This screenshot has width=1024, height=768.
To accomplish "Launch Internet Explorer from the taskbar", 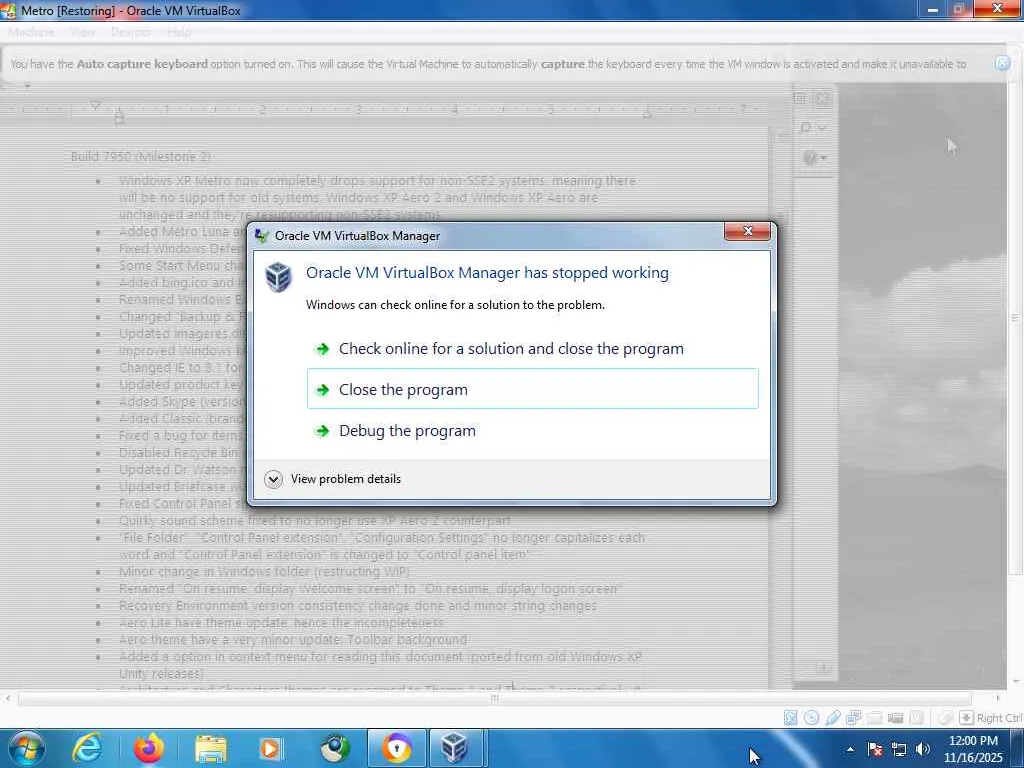I will click(x=86, y=748).
